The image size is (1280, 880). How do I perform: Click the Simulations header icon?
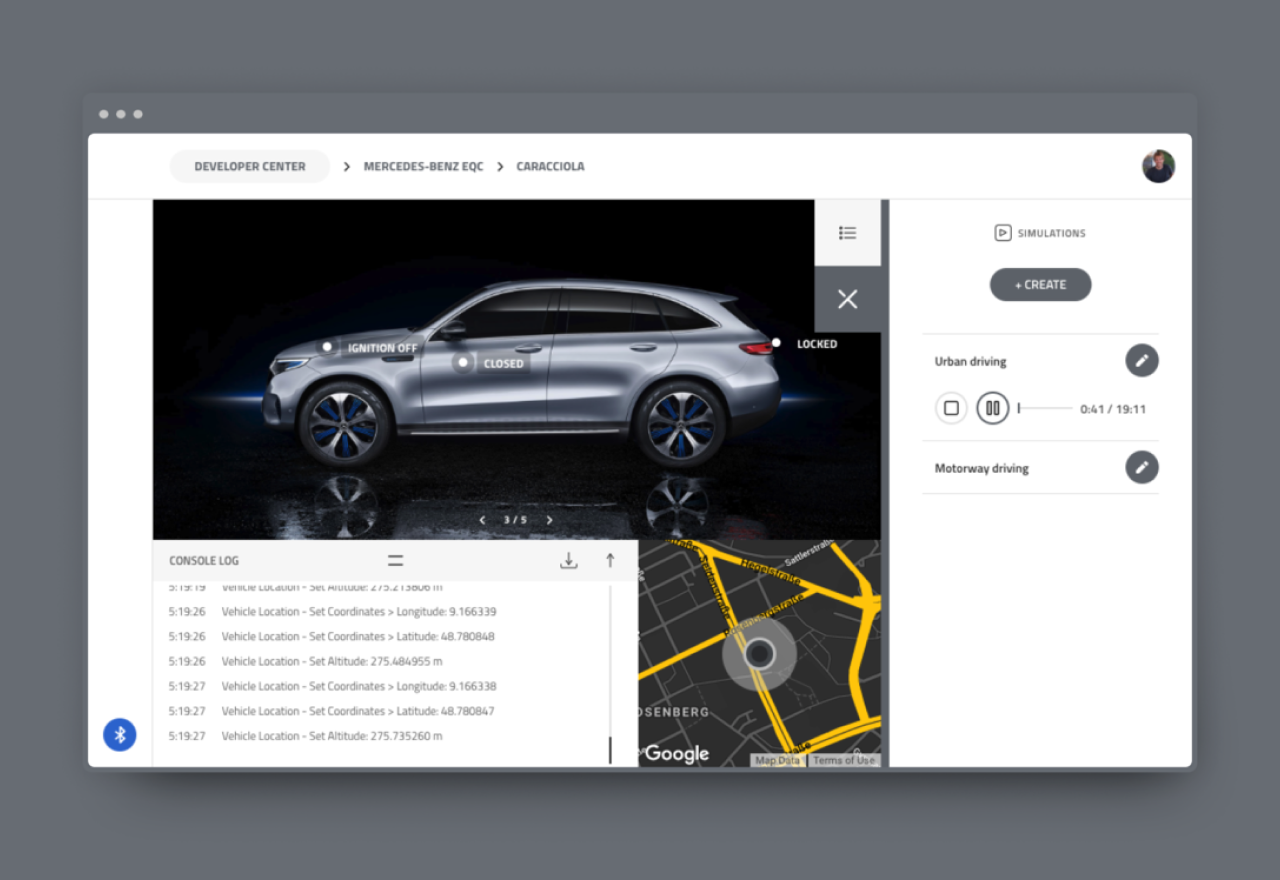pos(1003,233)
